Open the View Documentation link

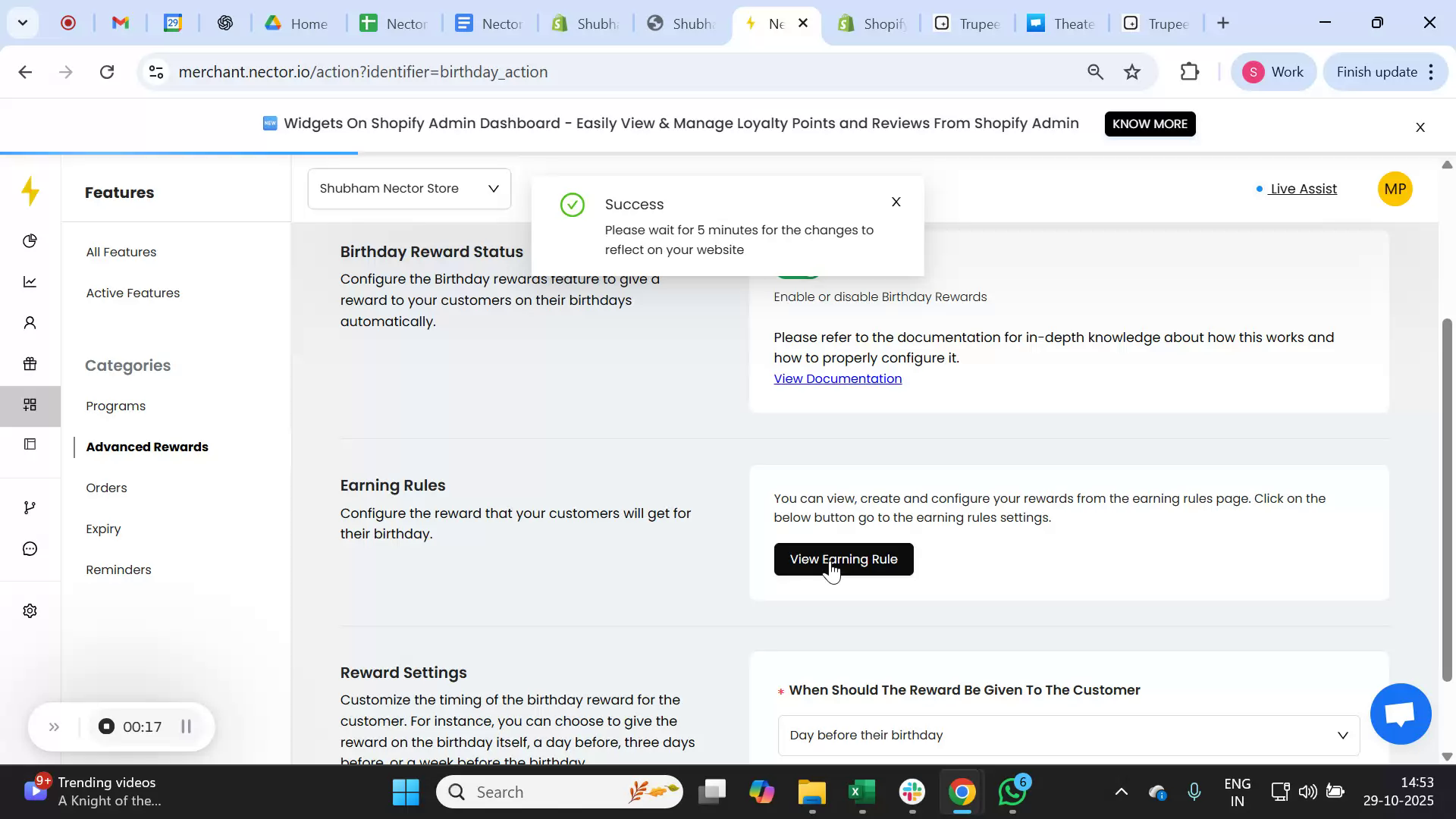pos(837,378)
